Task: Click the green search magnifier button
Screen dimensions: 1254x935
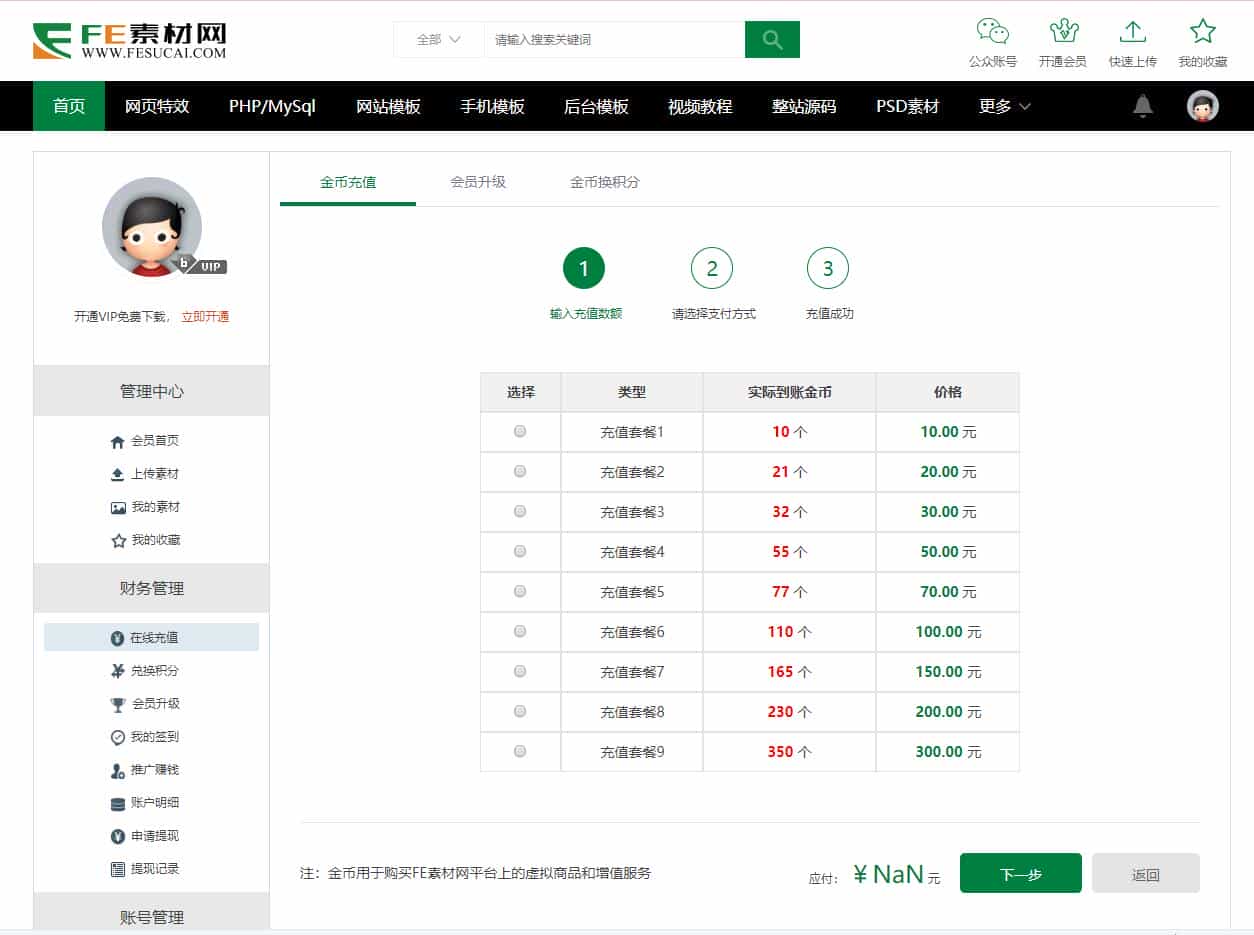Action: pos(772,39)
